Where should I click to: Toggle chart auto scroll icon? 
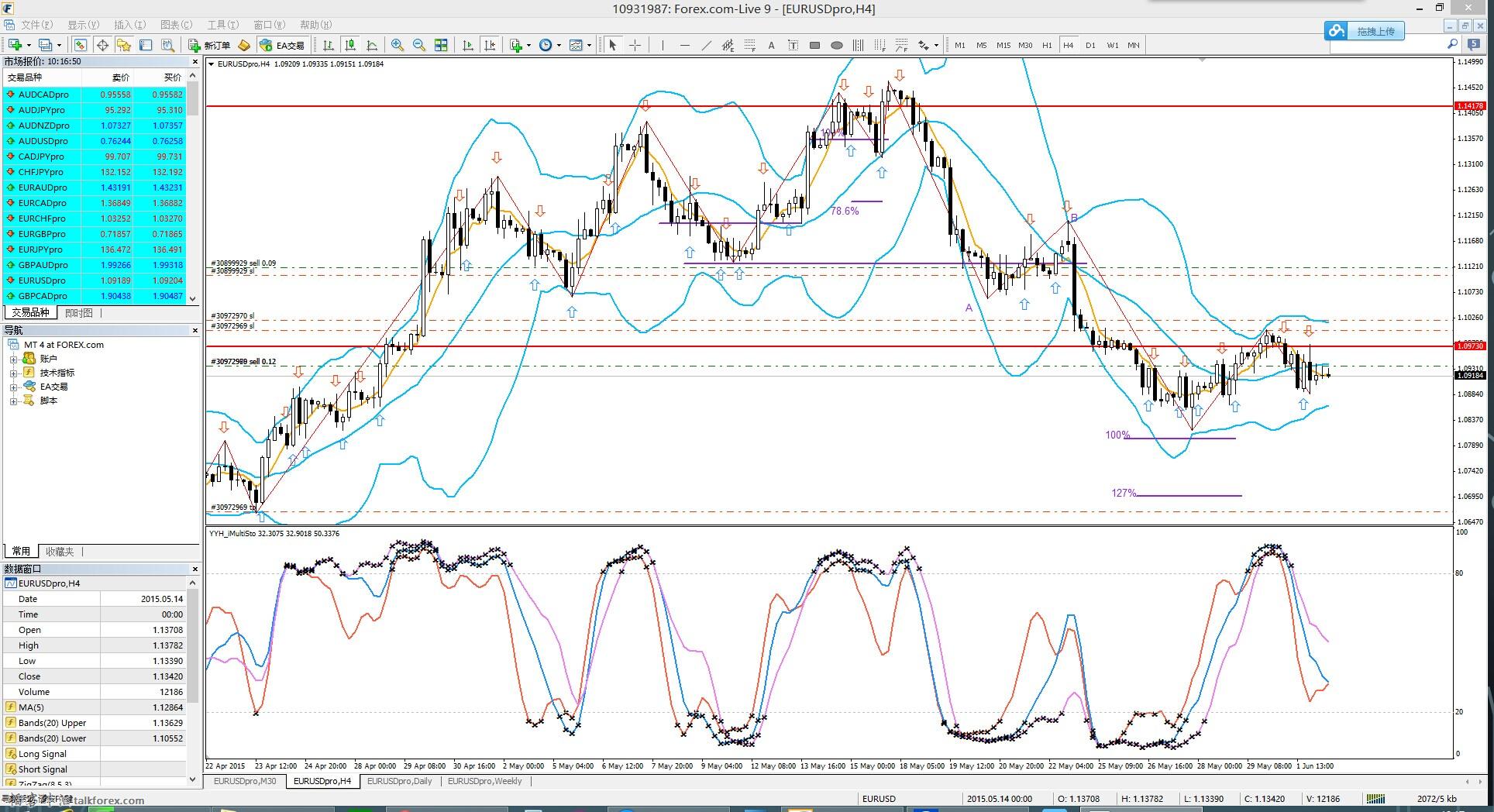pyautogui.click(x=467, y=45)
